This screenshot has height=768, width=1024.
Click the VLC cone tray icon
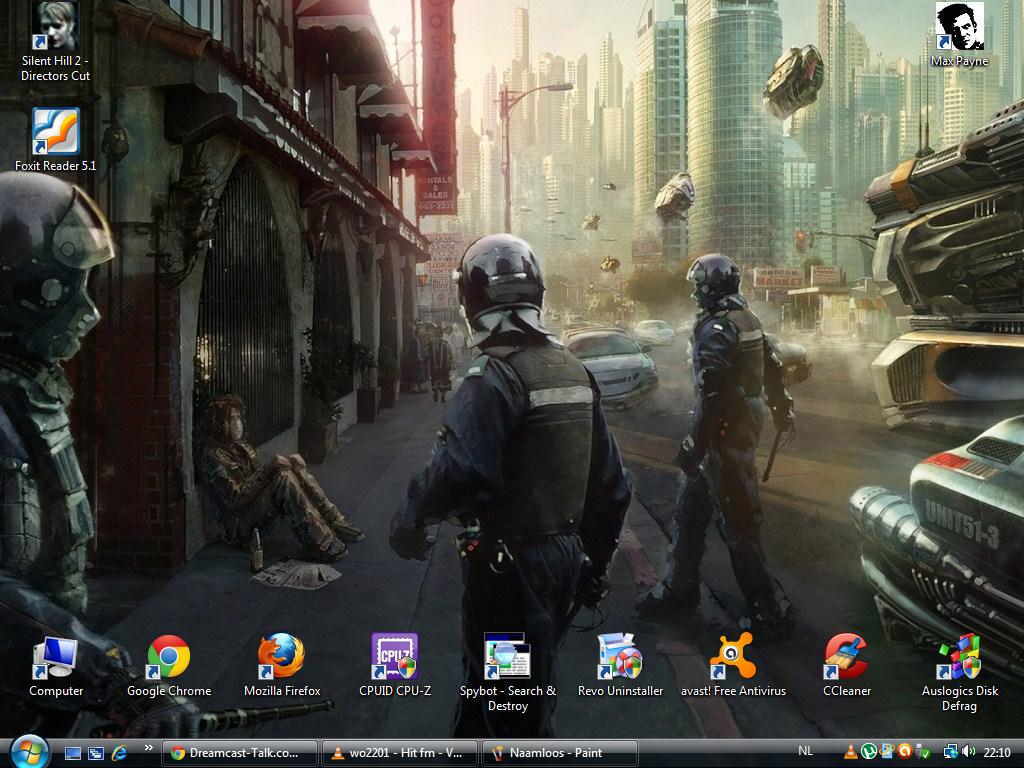point(851,752)
